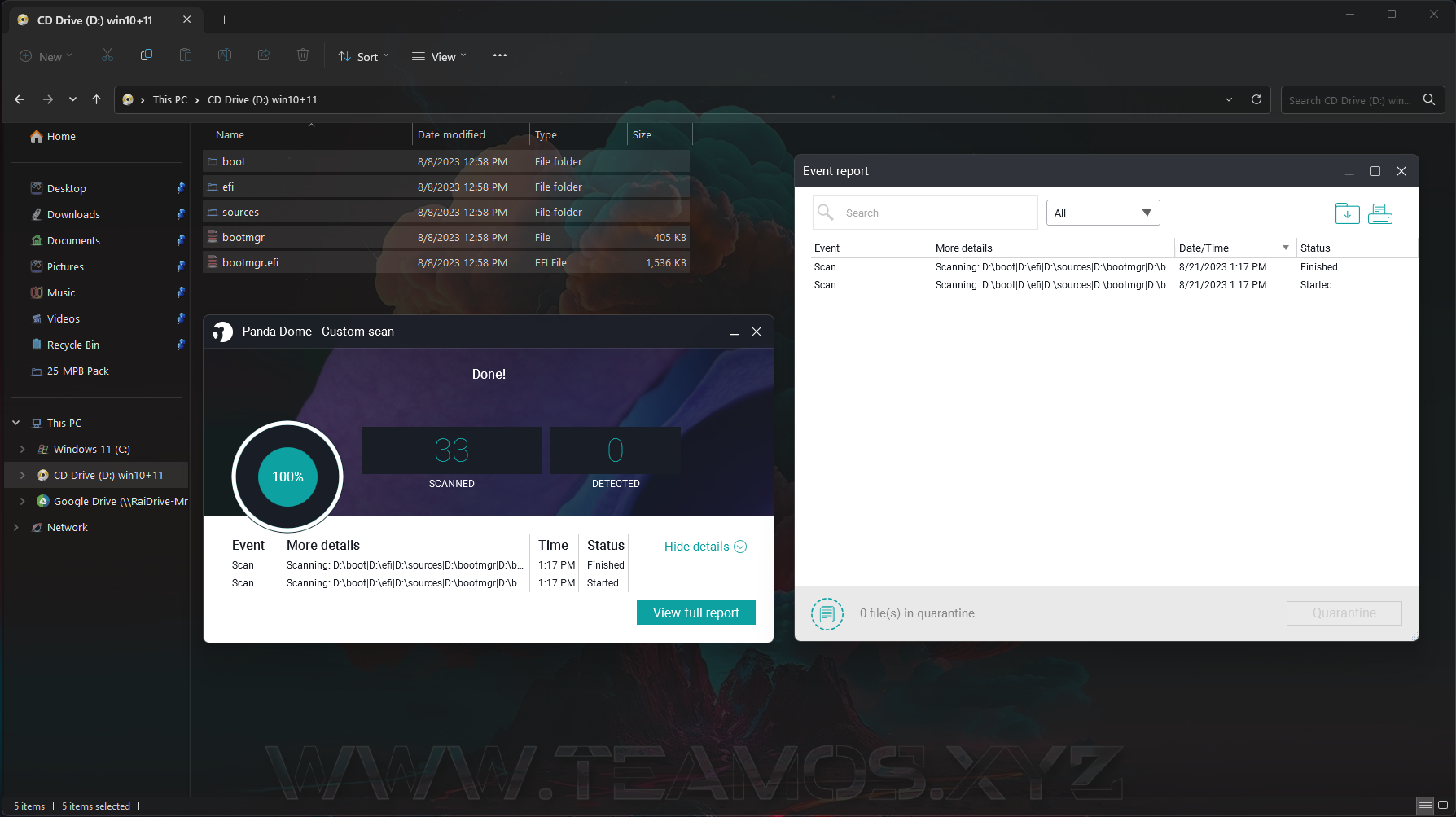Click View full report button

[696, 613]
